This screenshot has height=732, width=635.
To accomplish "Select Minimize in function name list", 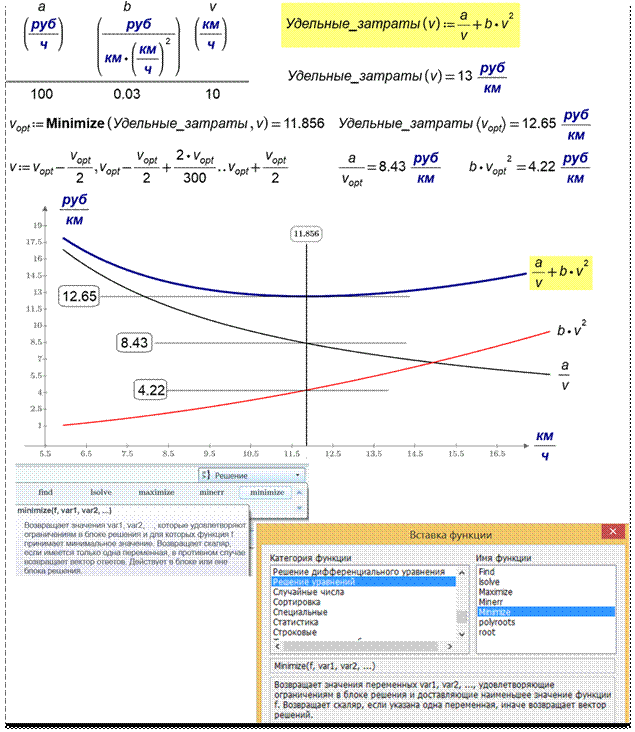I will [546, 612].
